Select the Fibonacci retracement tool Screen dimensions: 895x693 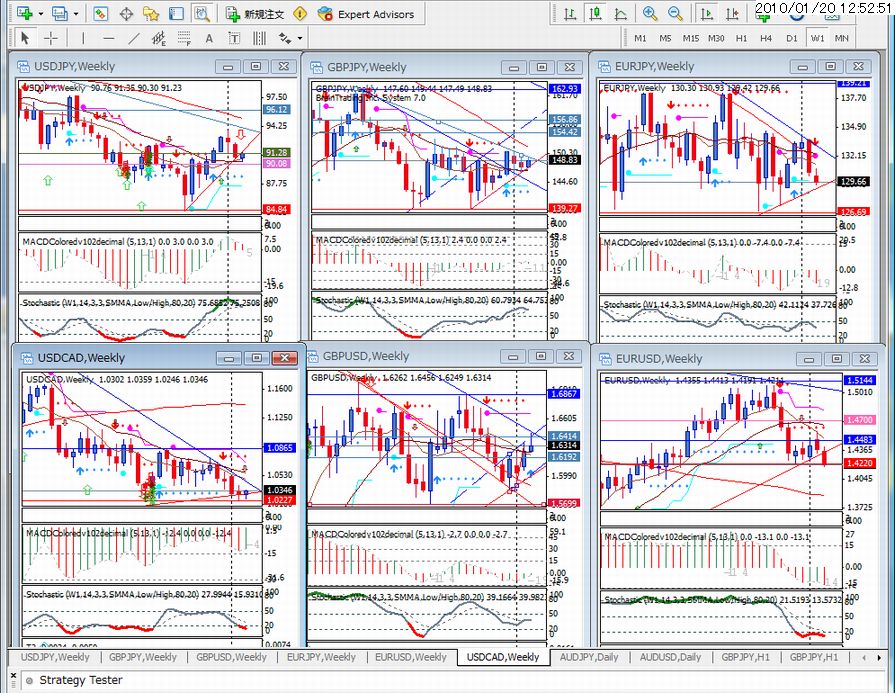pos(184,38)
